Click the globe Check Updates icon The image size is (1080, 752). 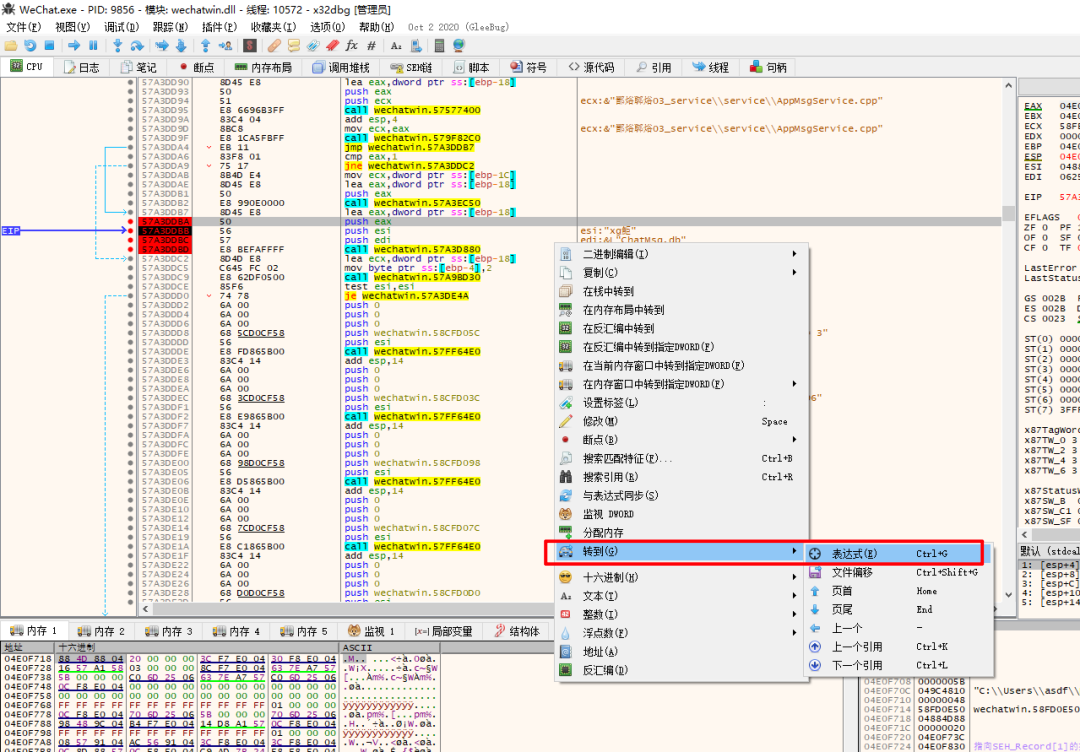(459, 45)
